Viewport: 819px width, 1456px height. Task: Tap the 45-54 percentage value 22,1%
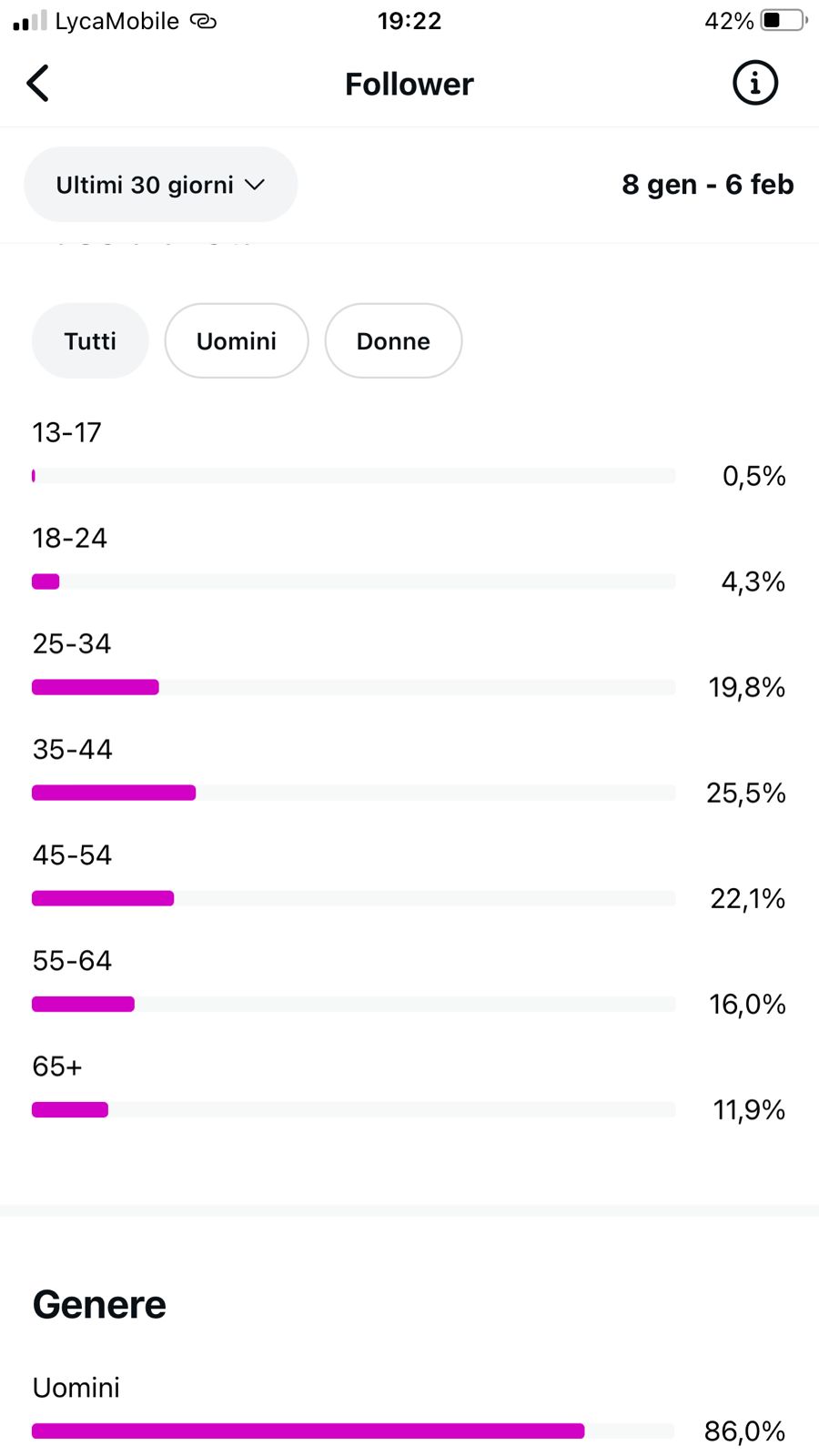click(747, 899)
